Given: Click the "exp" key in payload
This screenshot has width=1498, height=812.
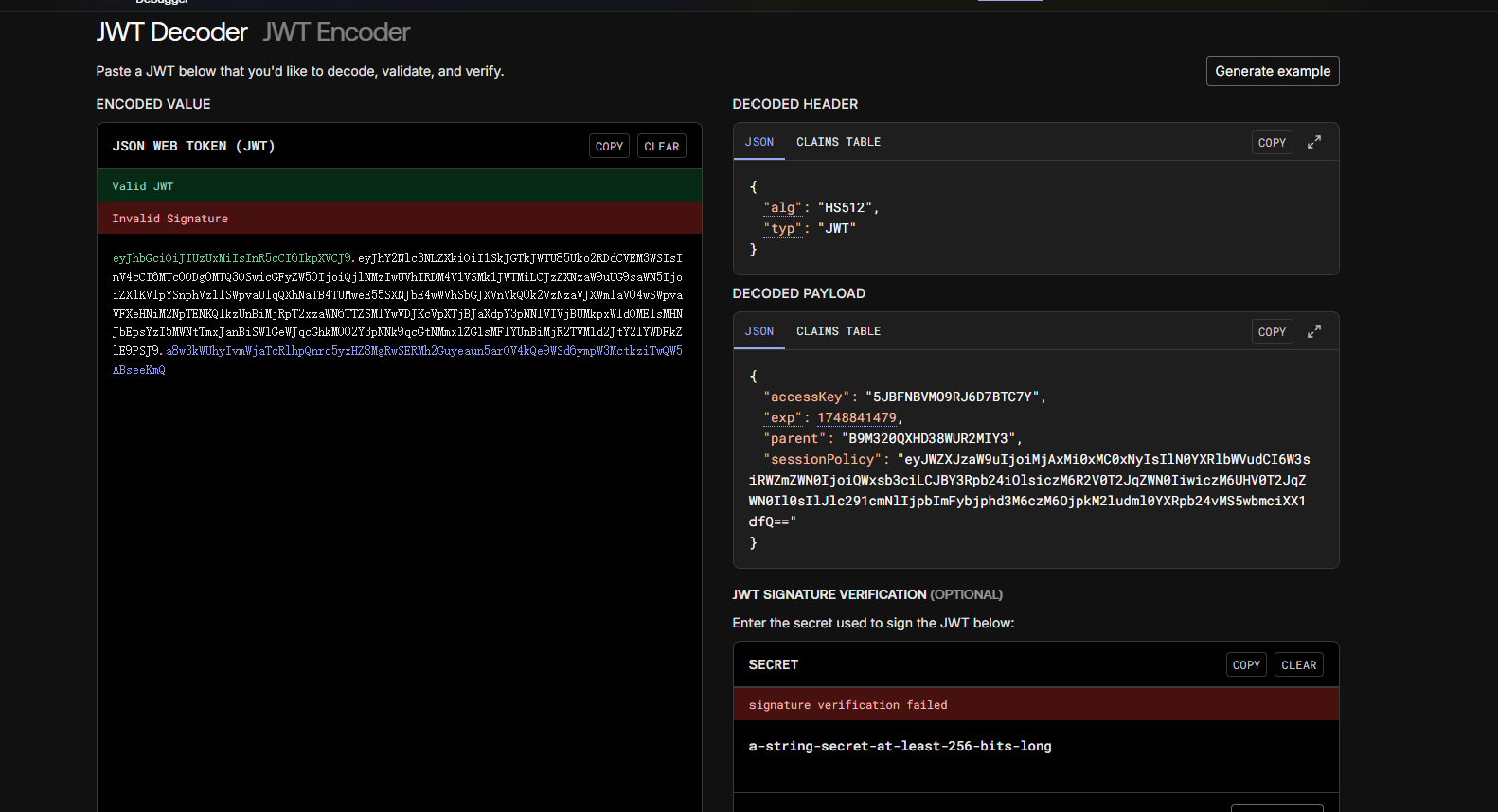Looking at the screenshot, I should pos(782,418).
